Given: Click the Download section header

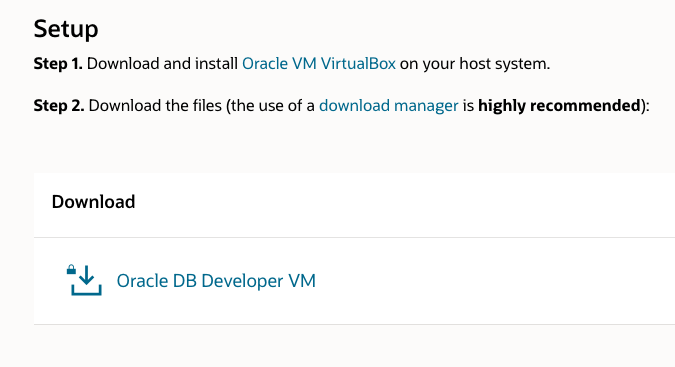Looking at the screenshot, I should 93,202.
